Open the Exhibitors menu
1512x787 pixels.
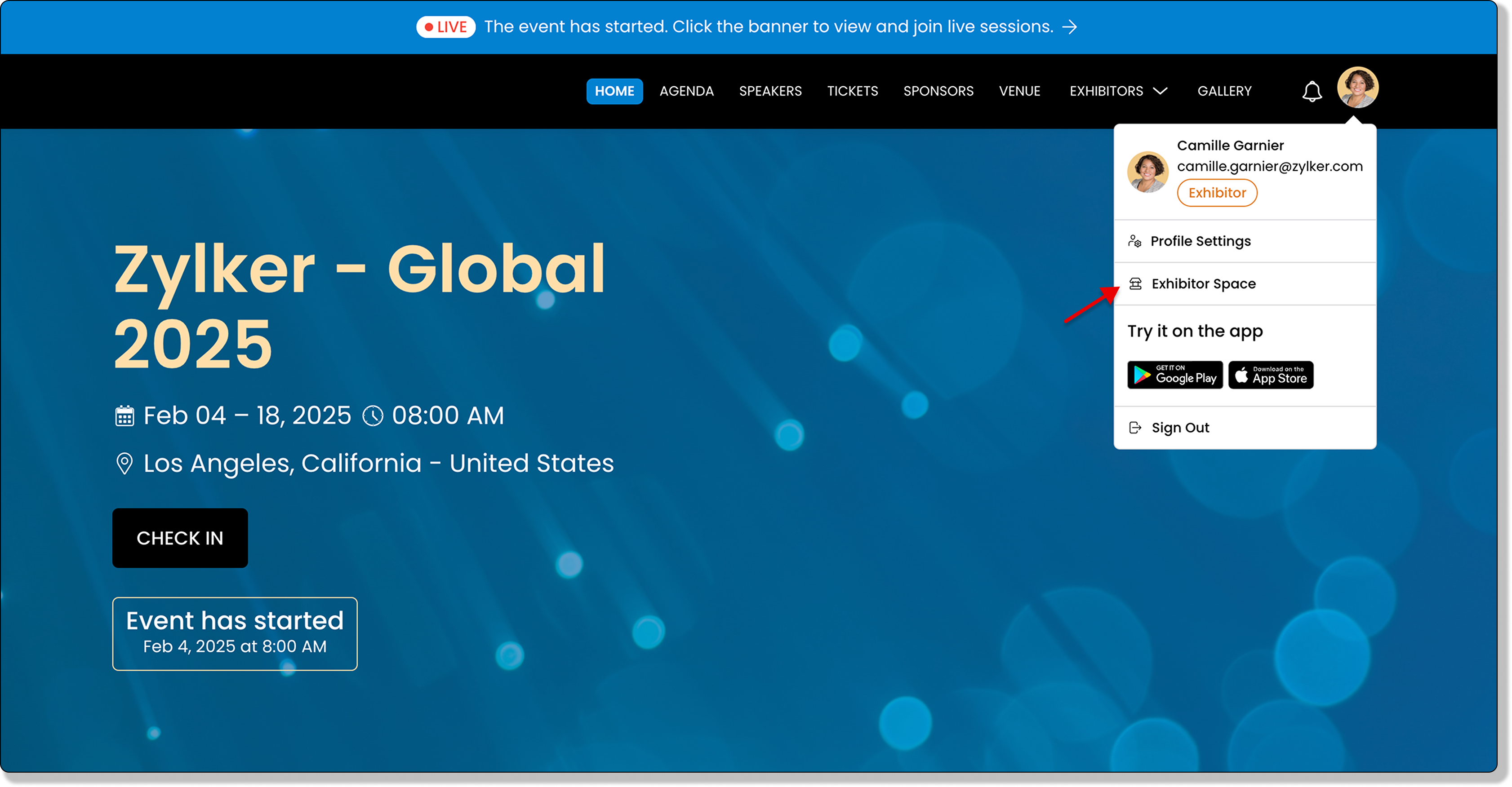click(1106, 91)
